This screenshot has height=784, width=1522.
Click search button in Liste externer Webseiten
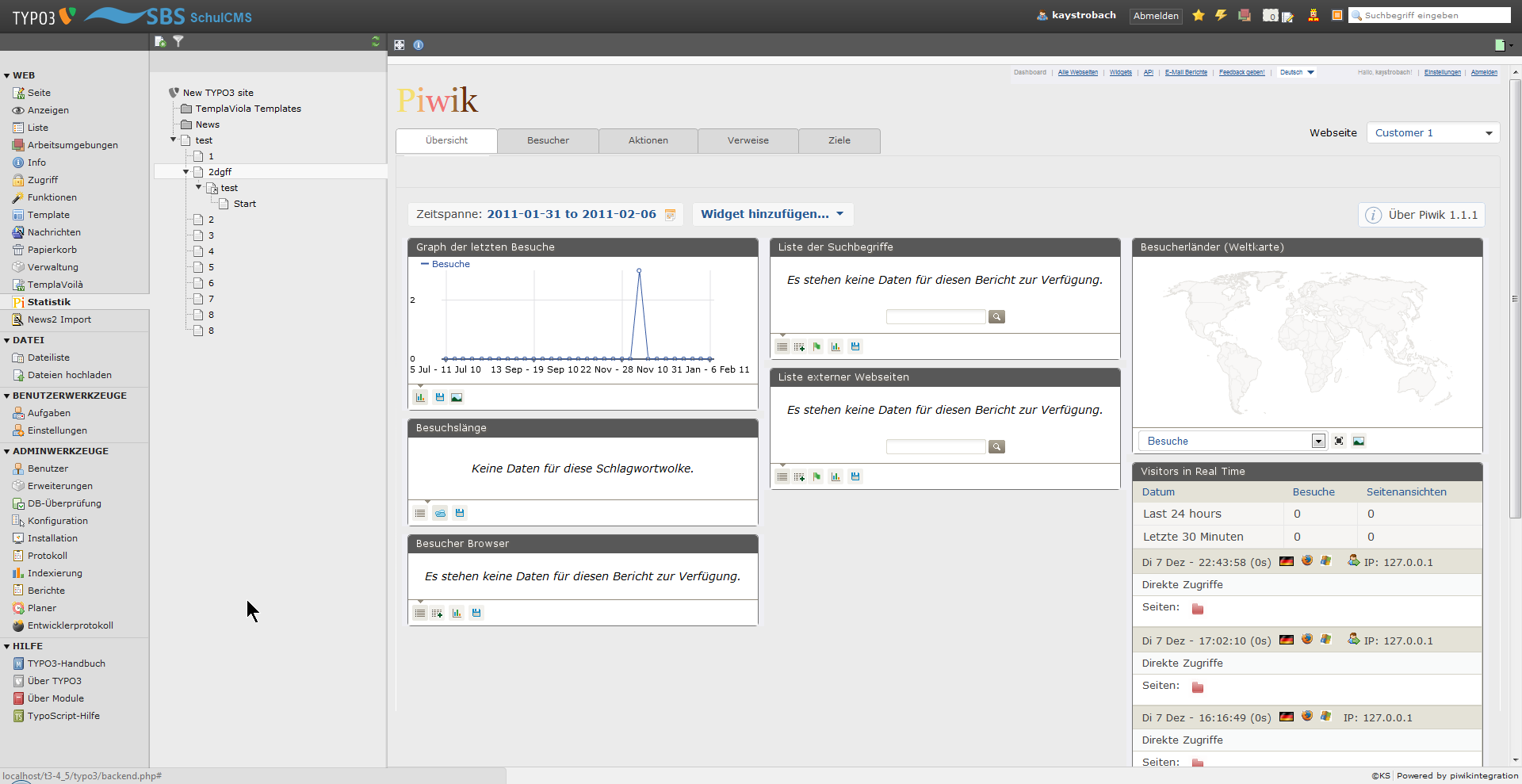point(996,446)
